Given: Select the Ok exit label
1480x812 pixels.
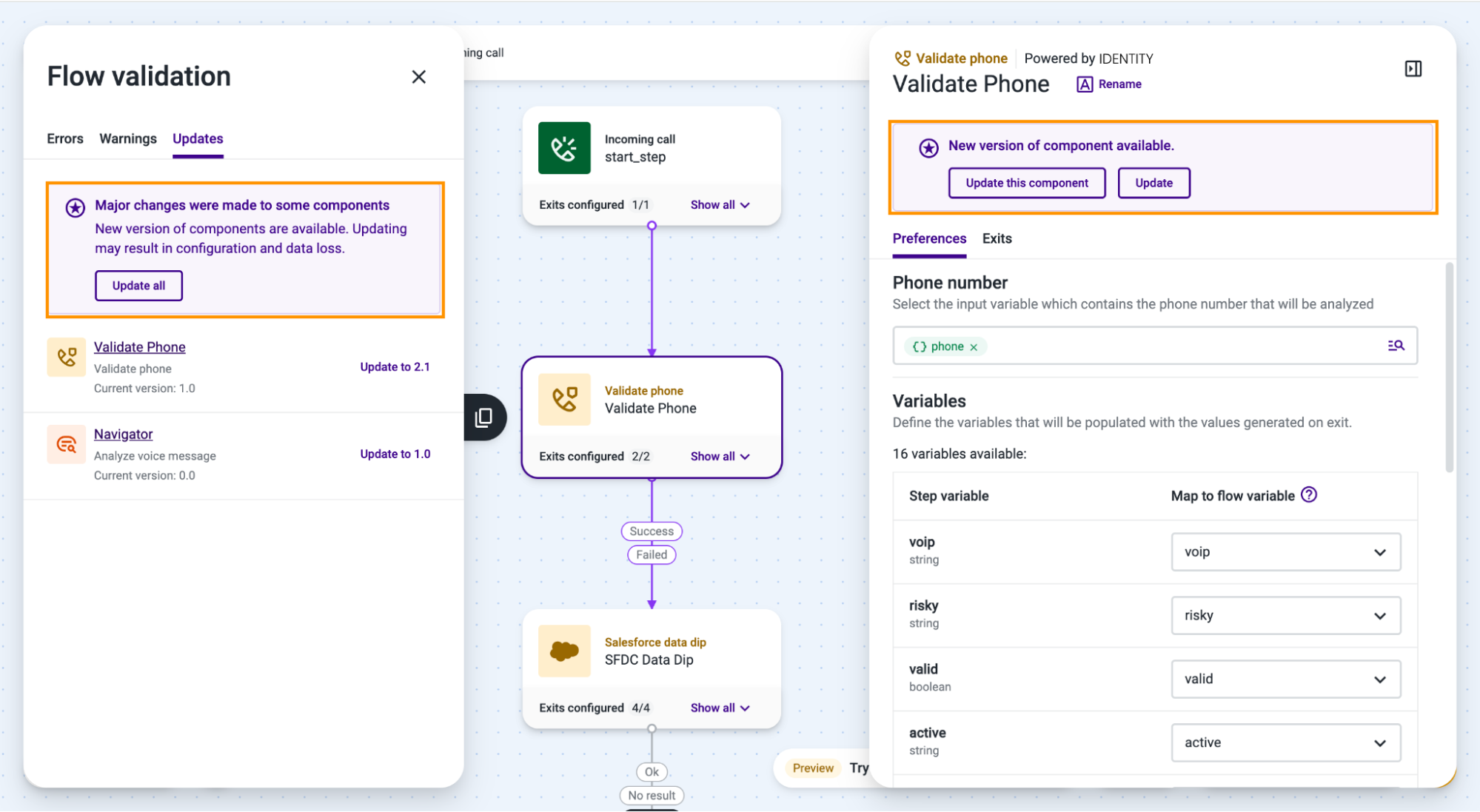Looking at the screenshot, I should [x=652, y=772].
